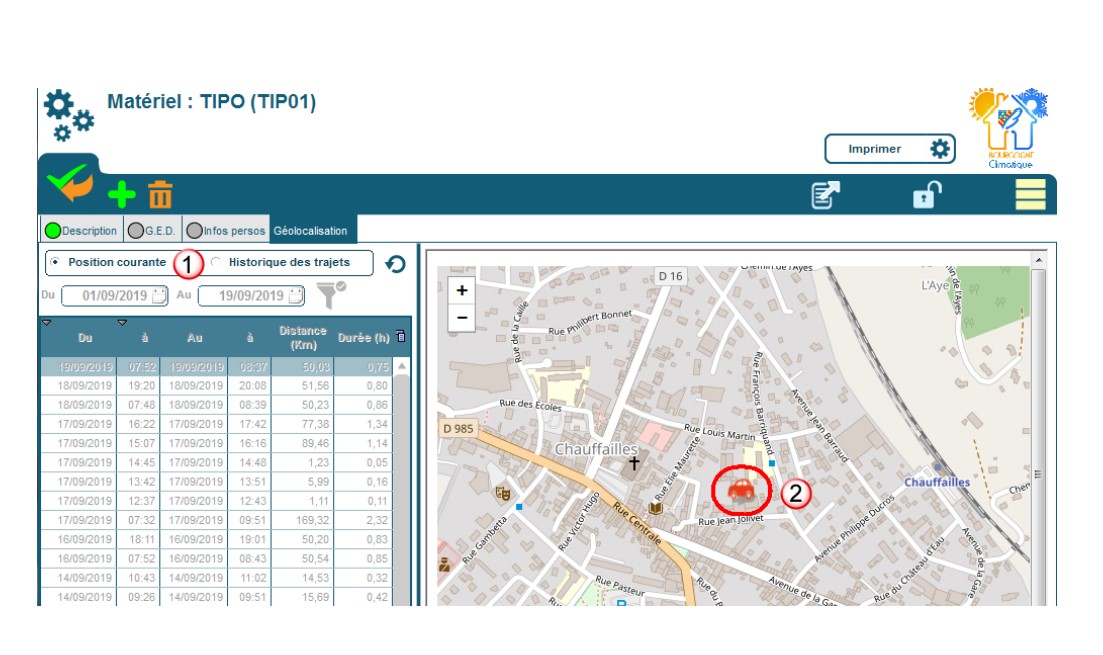1103x655 pixels.
Task: Switch to G.E.D. tab
Action: click(153, 230)
